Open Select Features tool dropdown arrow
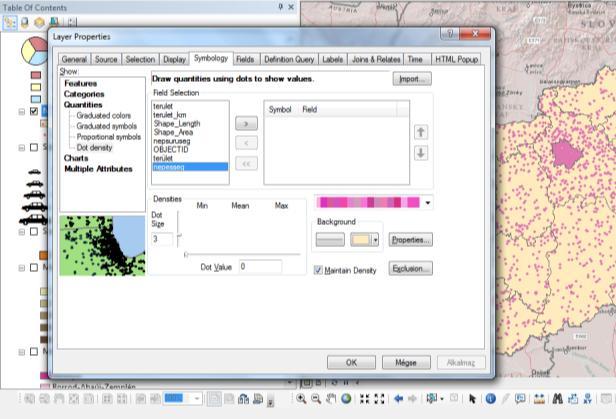The height and width of the screenshot is (419, 616). (442, 399)
